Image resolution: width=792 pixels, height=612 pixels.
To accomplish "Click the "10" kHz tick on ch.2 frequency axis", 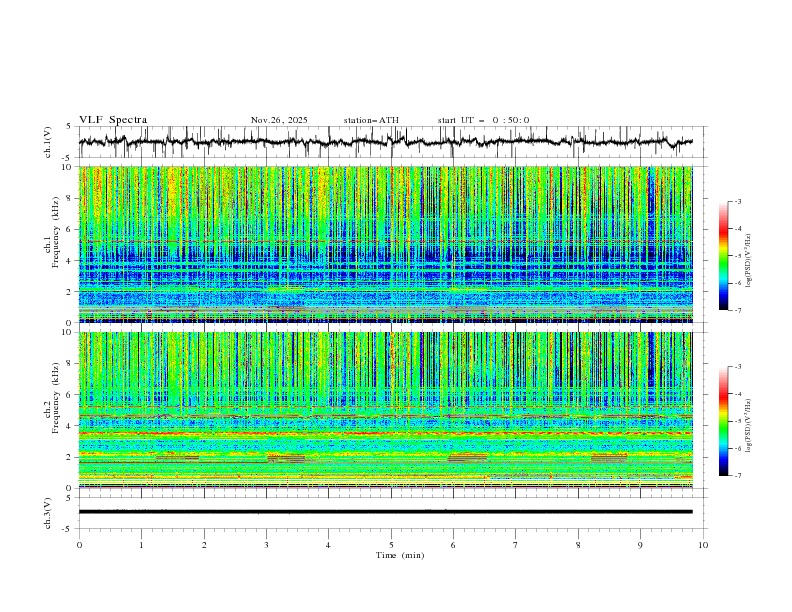I will [69, 332].
